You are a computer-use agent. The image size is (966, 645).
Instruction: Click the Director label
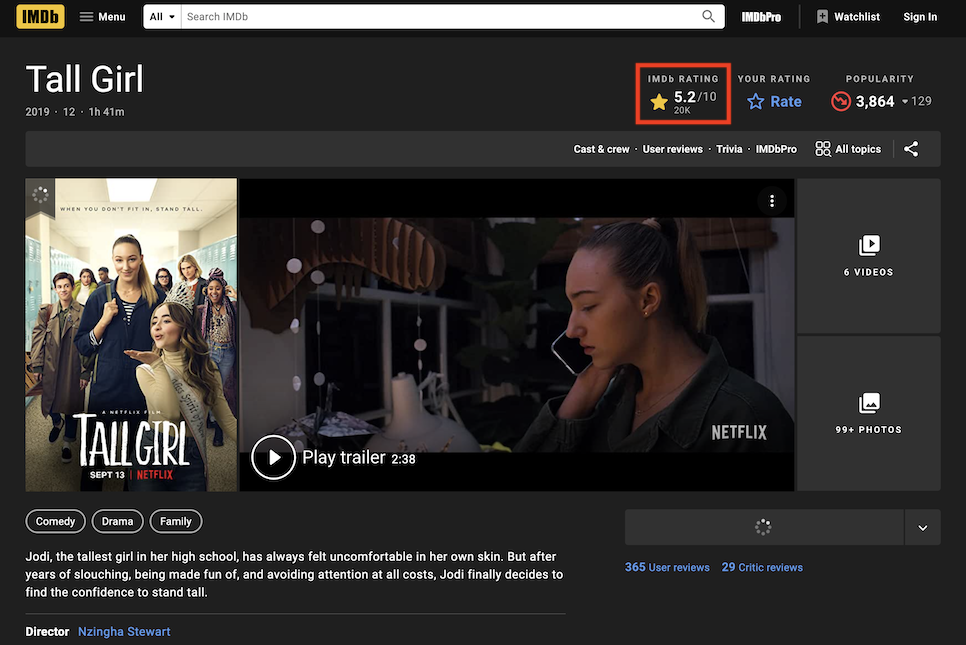pos(47,631)
